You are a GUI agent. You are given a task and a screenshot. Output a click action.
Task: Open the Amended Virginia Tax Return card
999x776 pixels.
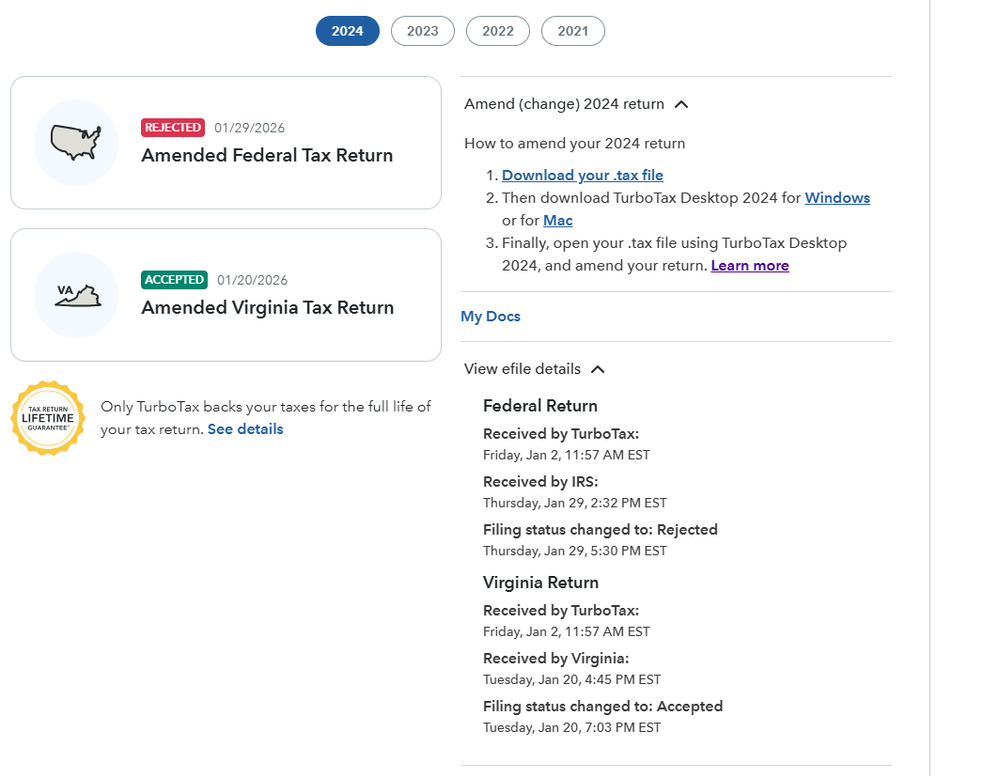(226, 295)
